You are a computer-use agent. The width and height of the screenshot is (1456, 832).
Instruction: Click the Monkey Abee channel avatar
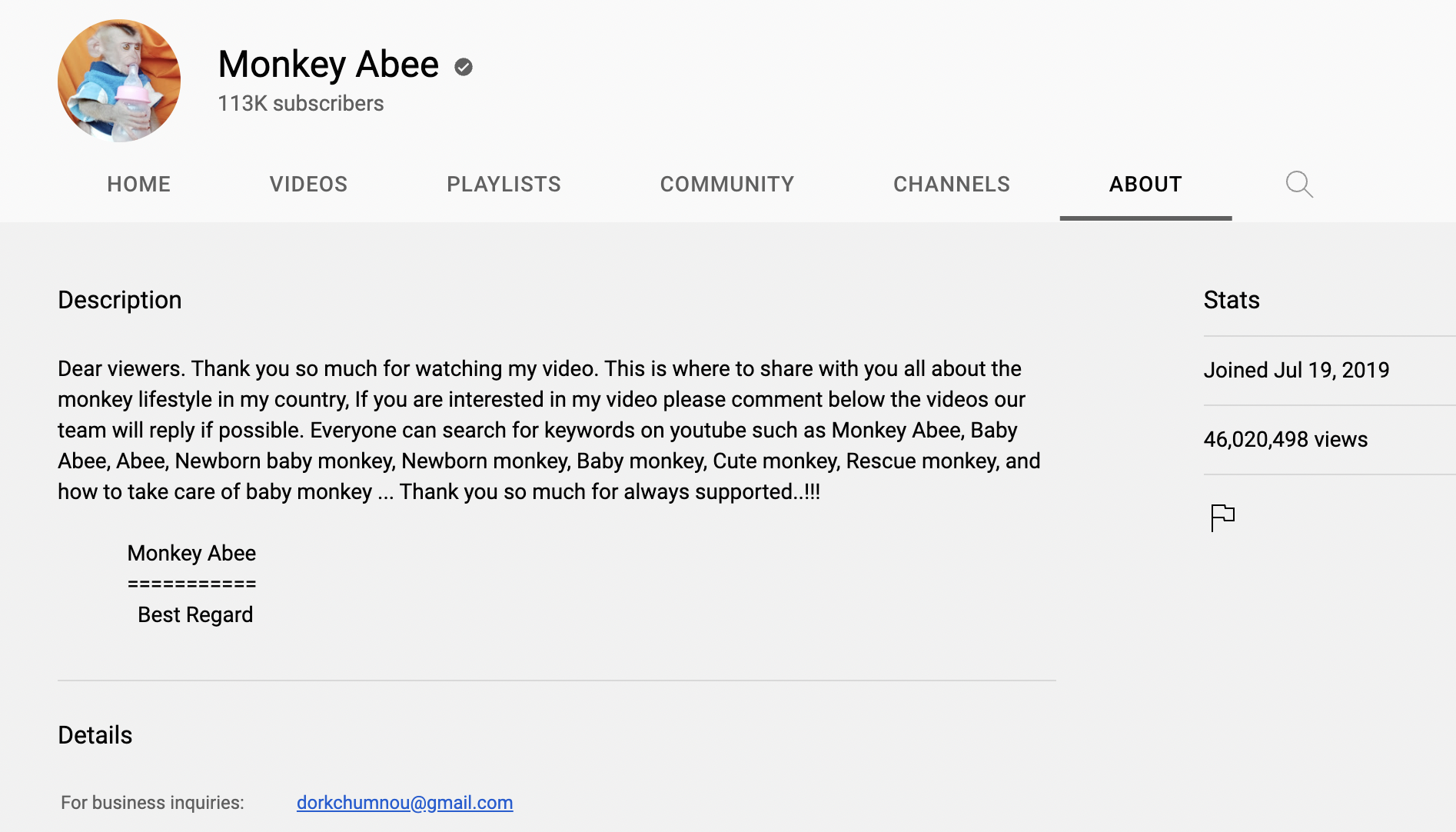click(x=119, y=81)
